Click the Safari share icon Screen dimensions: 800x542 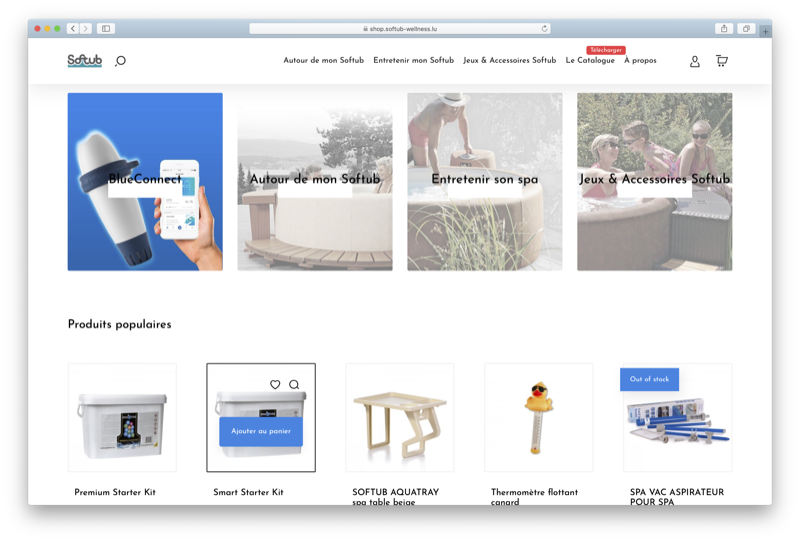(724, 29)
